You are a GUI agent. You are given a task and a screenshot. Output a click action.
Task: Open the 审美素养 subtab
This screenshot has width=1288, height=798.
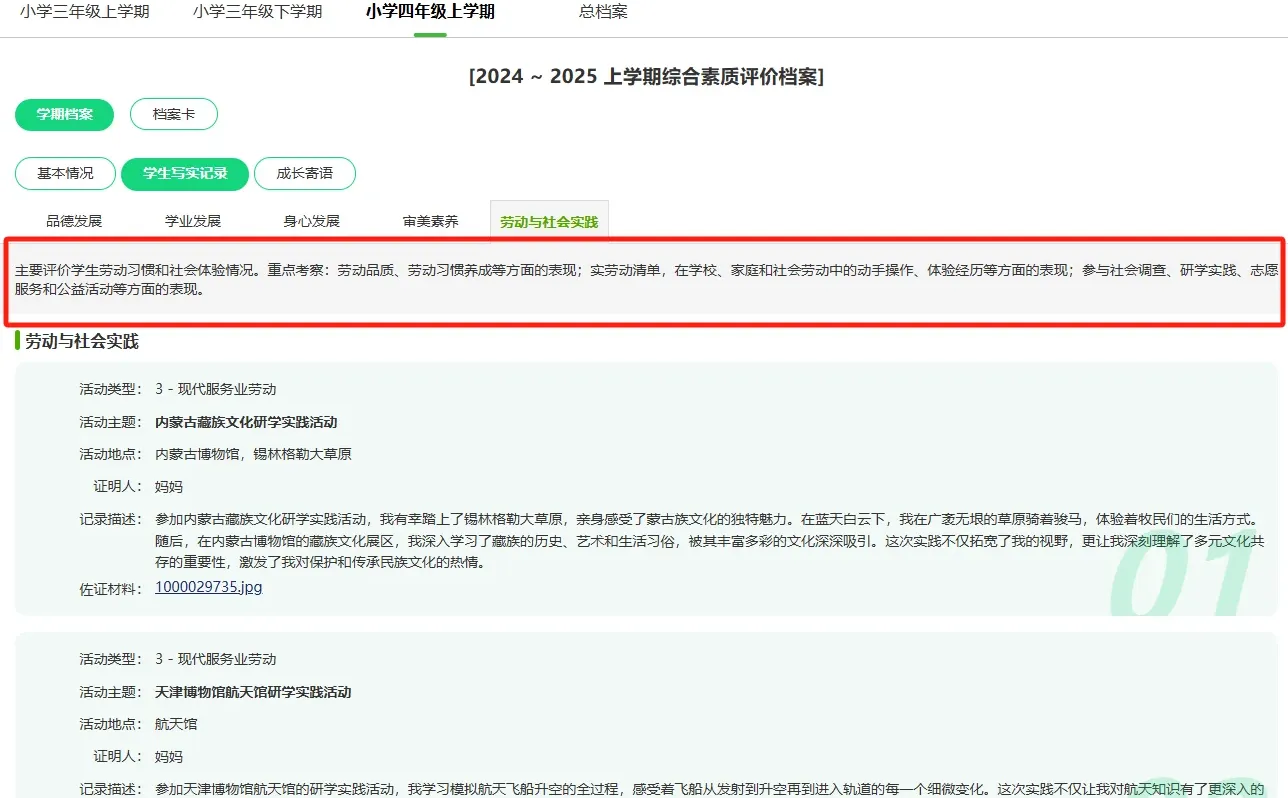(430, 220)
